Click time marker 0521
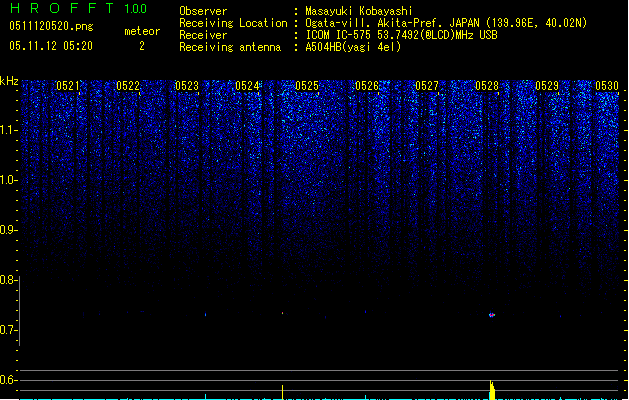The width and height of the screenshot is (629, 400). pos(68,86)
